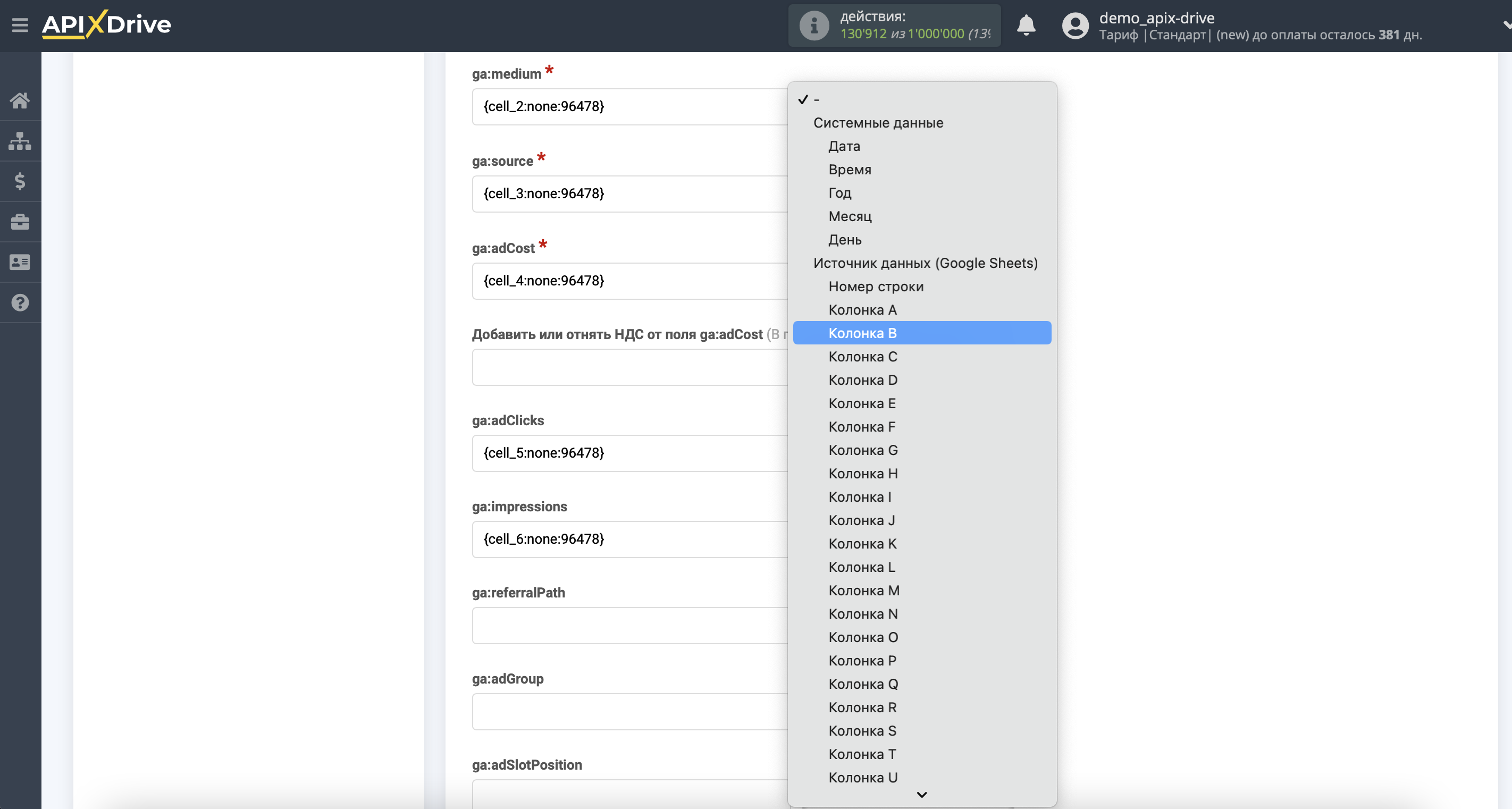Choose Колонка C from list
1512x809 pixels.
click(x=921, y=357)
